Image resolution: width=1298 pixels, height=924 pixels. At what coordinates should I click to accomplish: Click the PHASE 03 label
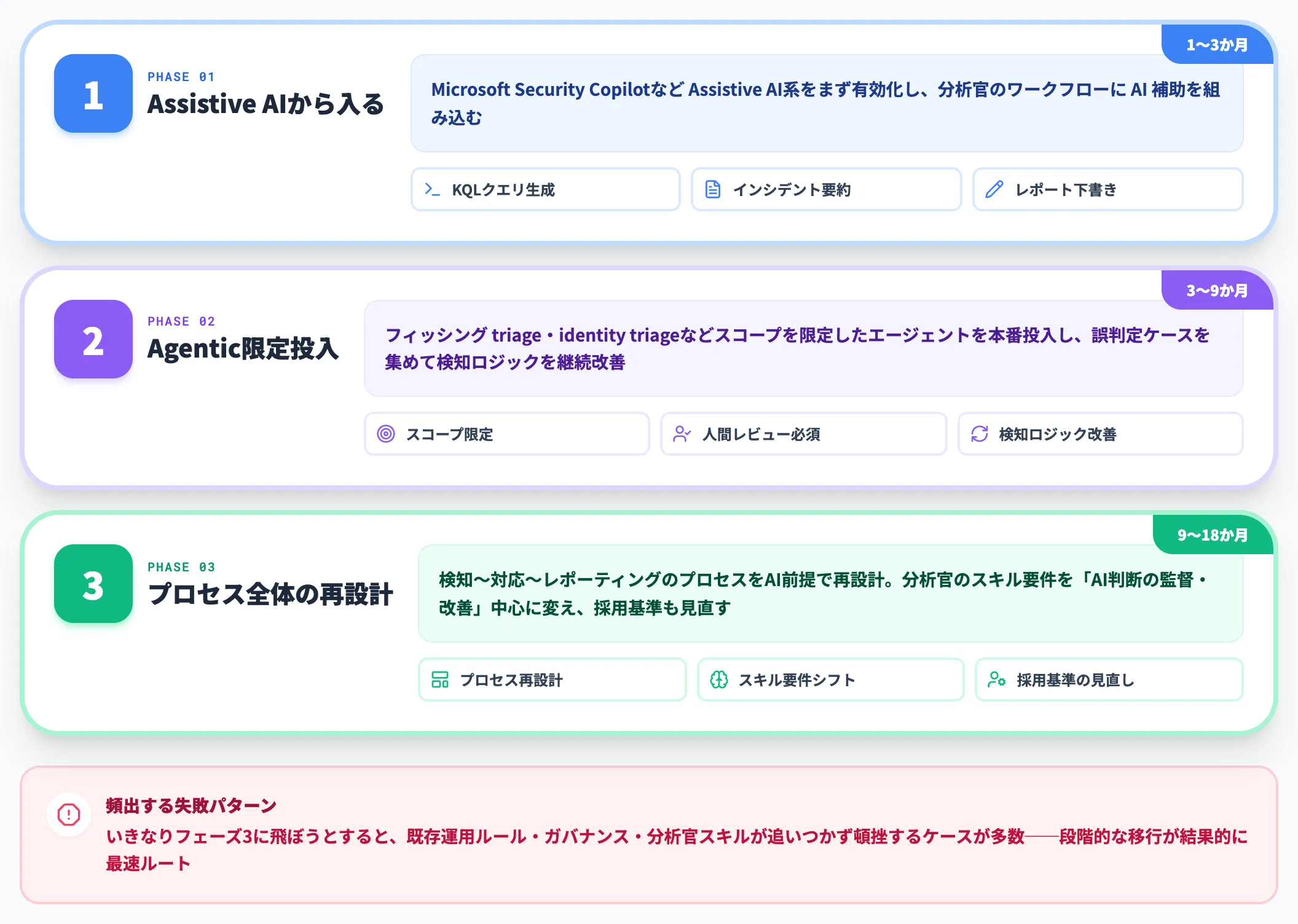(181, 567)
